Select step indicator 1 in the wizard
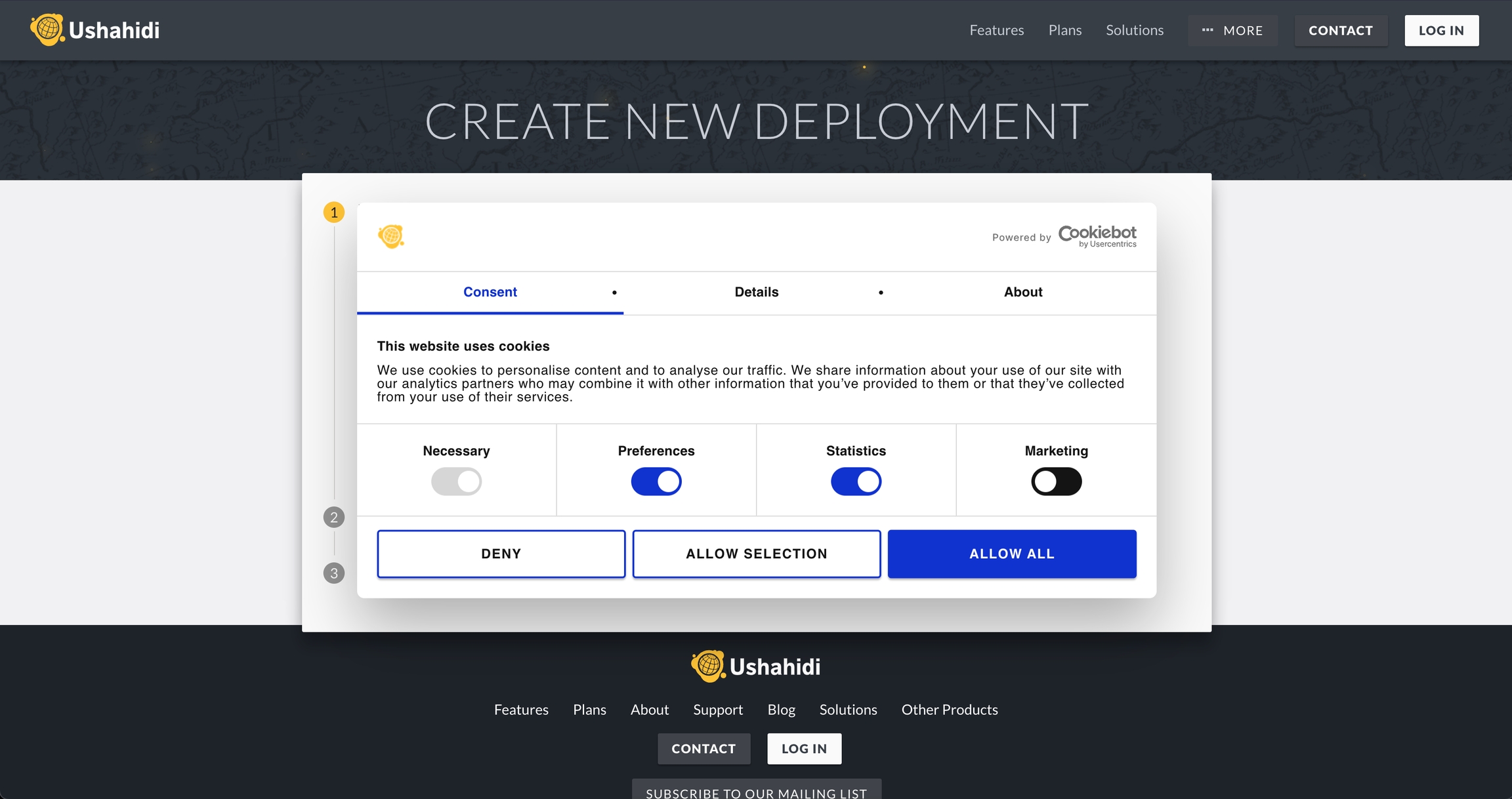 (334, 212)
